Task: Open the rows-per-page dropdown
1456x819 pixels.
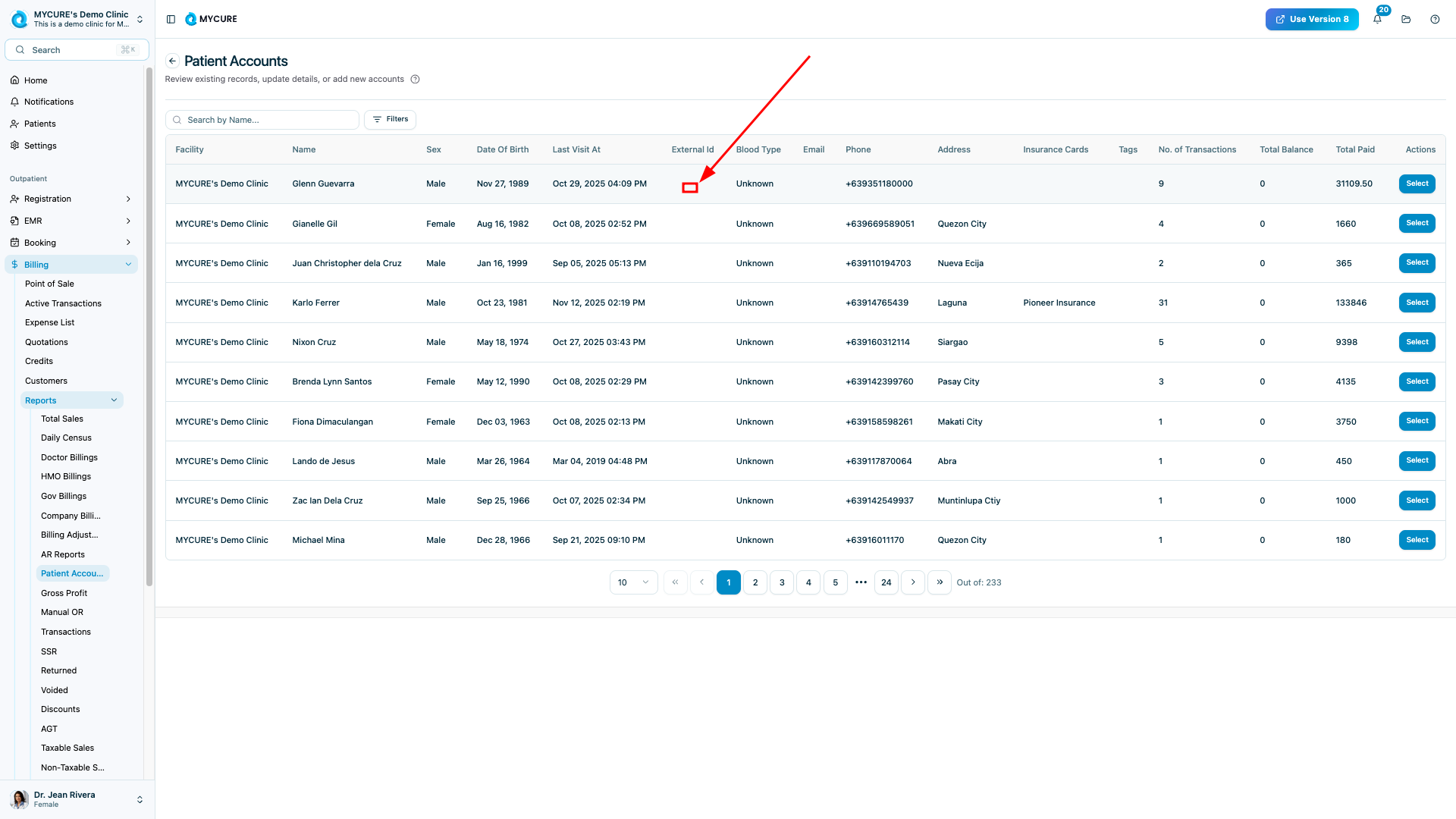Action: tap(633, 582)
